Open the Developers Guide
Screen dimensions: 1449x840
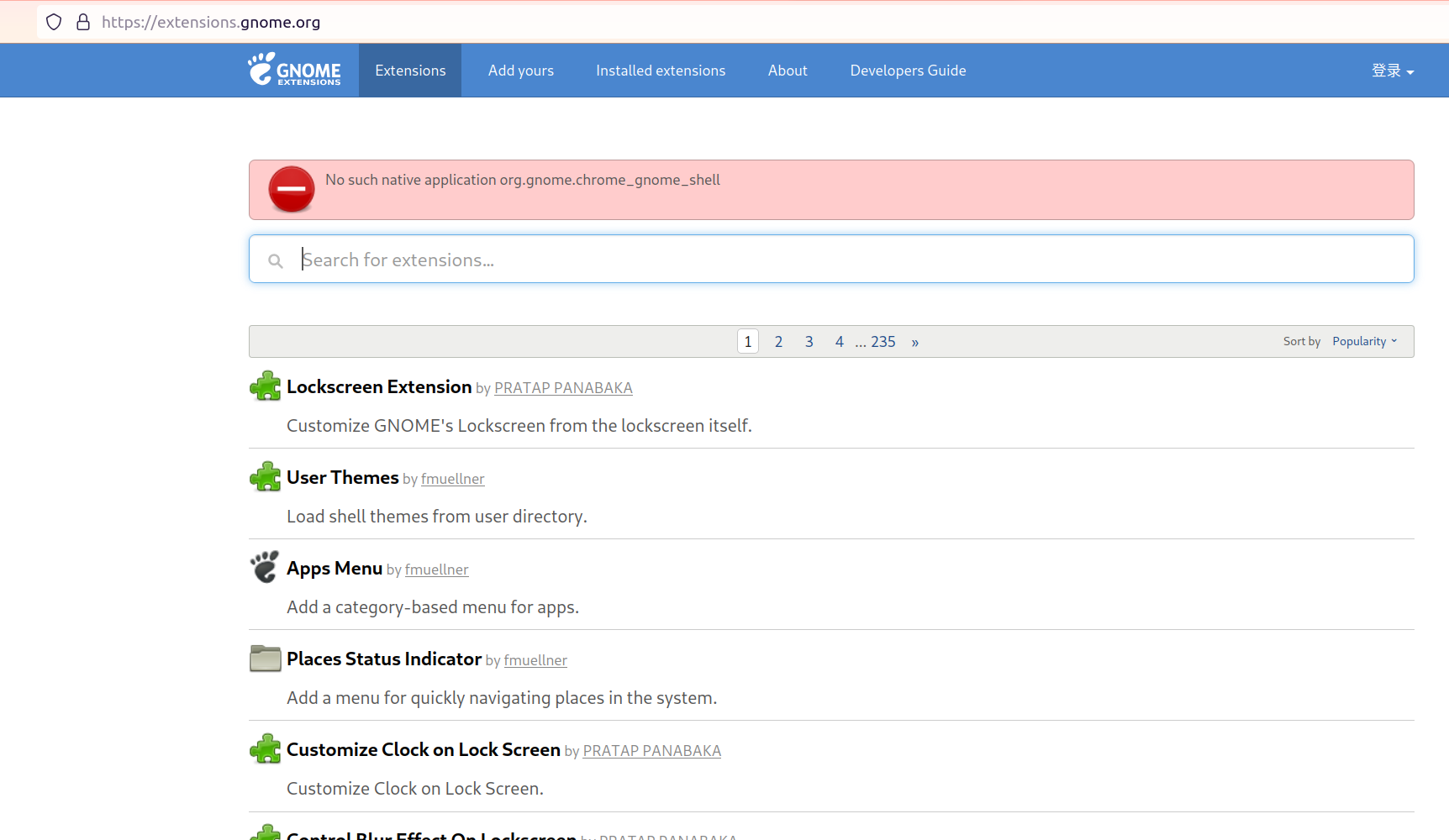pos(908,71)
